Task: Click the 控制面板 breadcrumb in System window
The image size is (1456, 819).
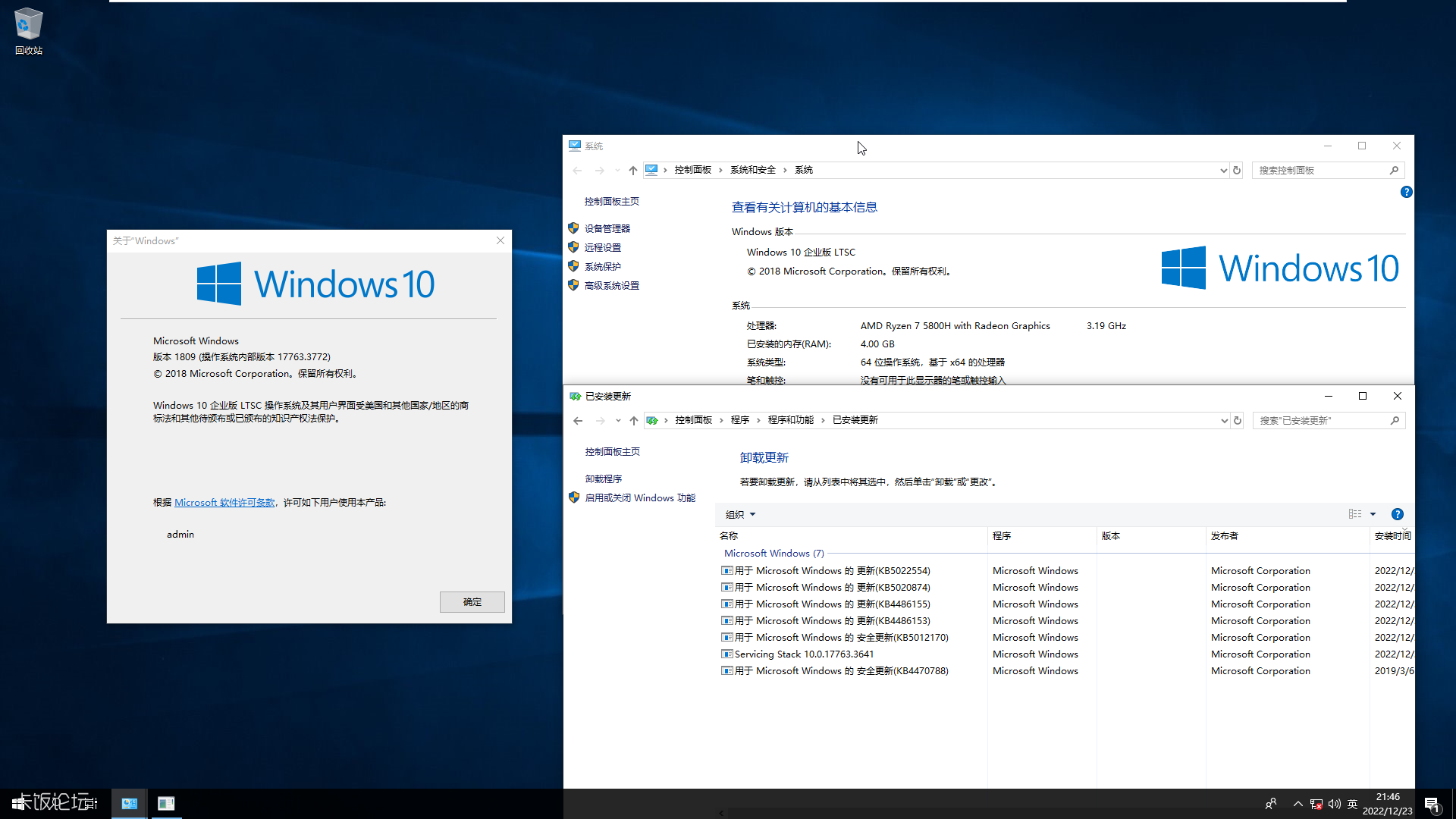Action: coord(692,170)
